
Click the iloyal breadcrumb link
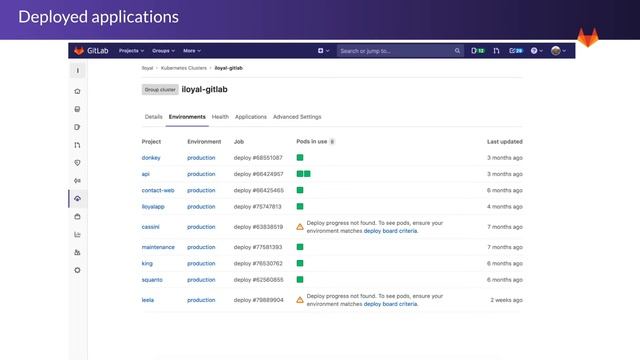click(147, 68)
